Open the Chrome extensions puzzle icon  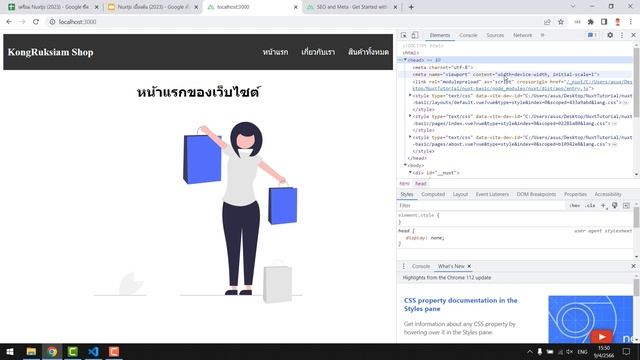pos(591,22)
